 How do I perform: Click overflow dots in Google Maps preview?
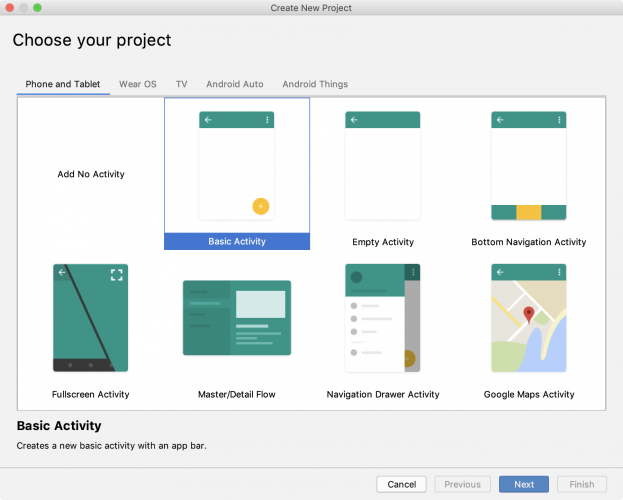559,272
